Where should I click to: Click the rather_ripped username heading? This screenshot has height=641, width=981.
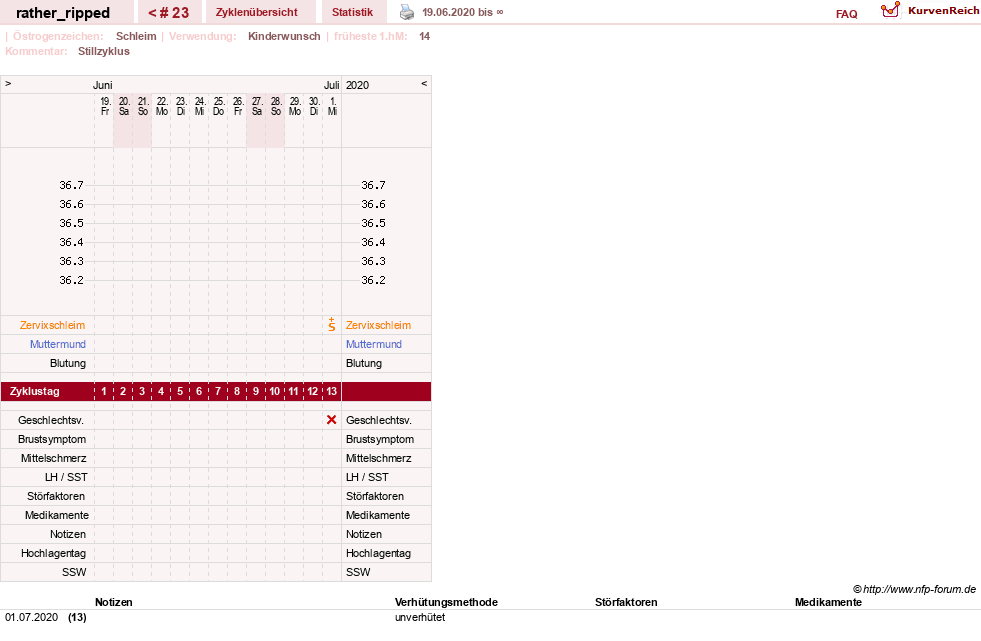[x=63, y=13]
